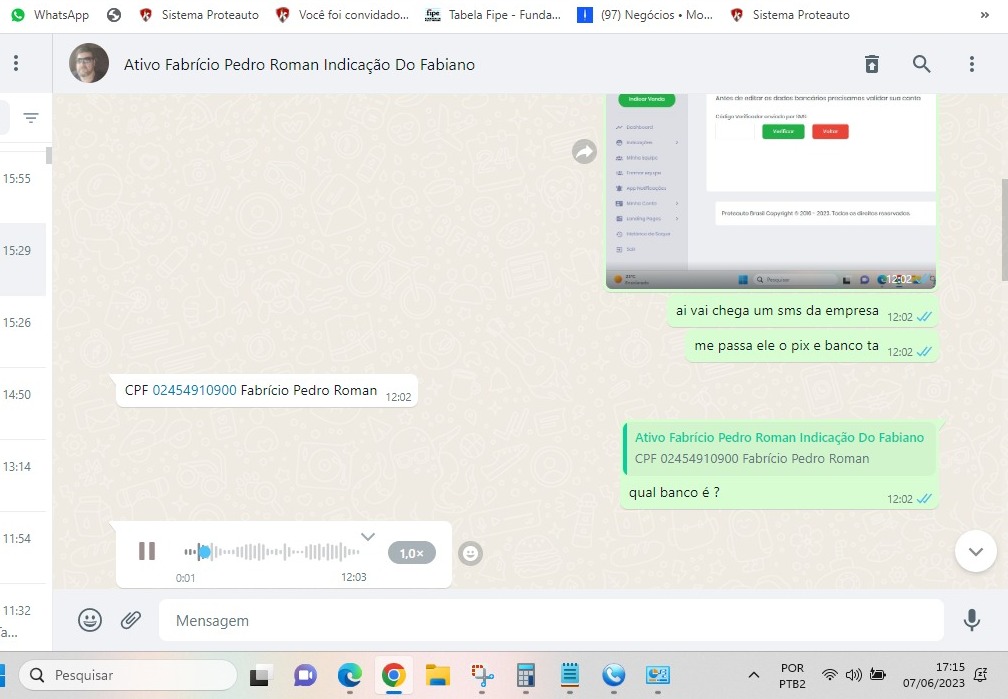Viewport: 1008px width, 699px height.
Task: React to voice message with emoji icon
Action: pyautogui.click(x=470, y=553)
